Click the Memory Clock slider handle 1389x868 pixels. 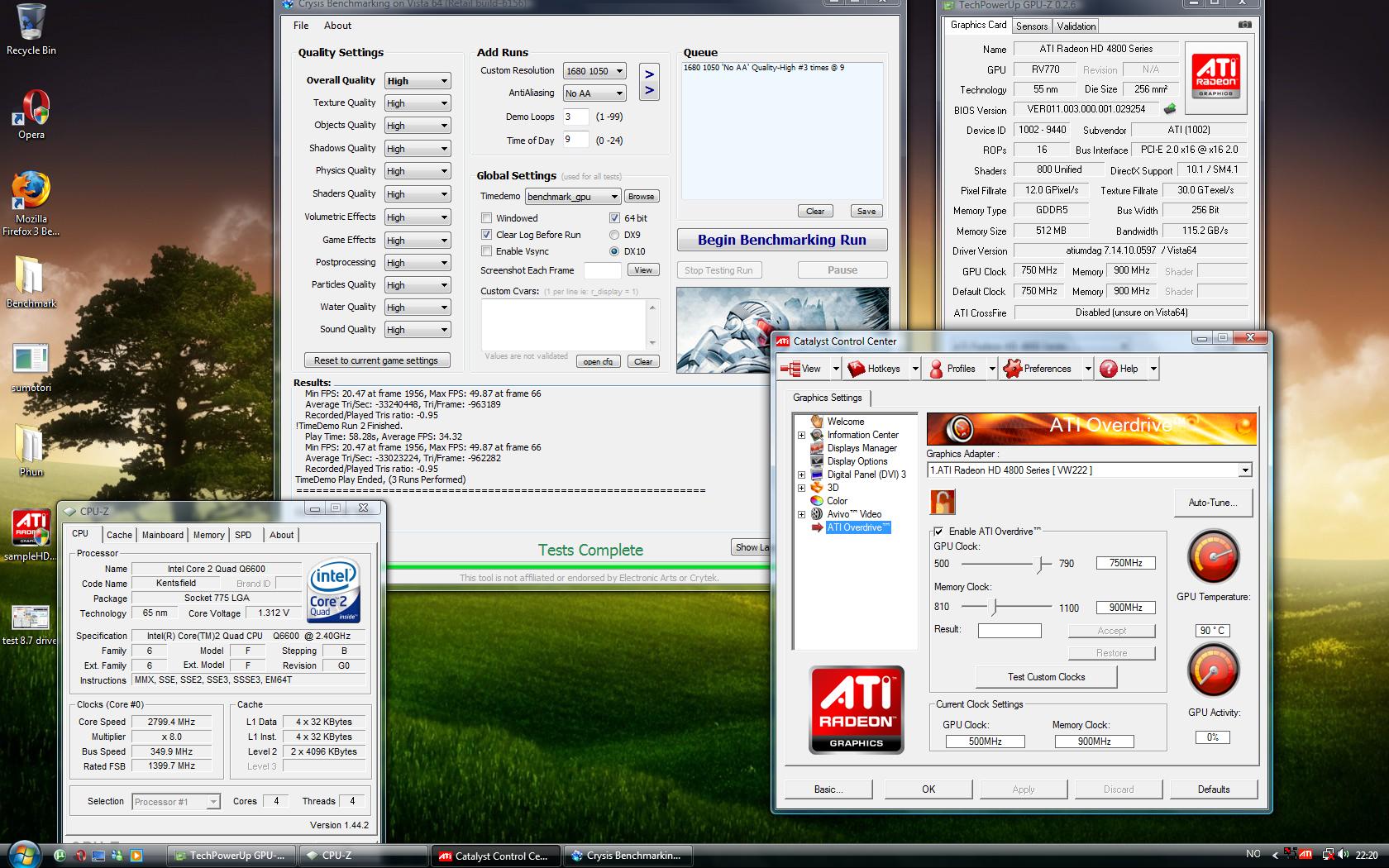[995, 607]
